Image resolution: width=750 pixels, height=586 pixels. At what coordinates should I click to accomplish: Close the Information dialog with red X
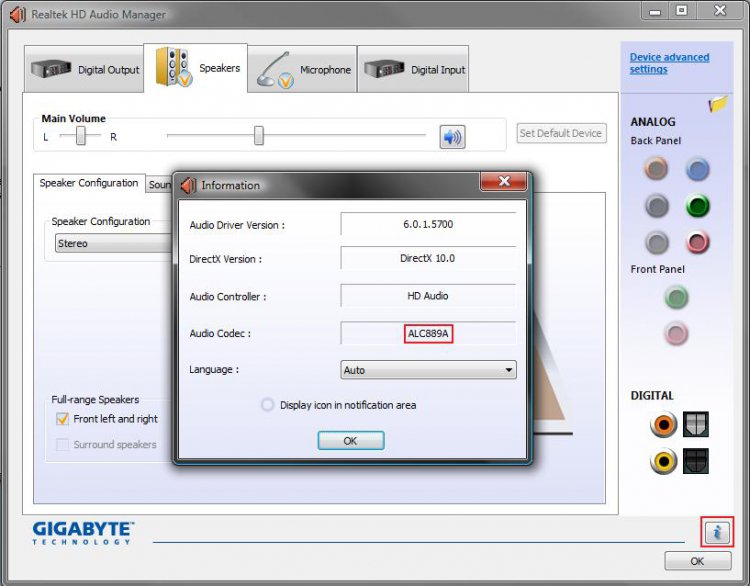(x=504, y=181)
